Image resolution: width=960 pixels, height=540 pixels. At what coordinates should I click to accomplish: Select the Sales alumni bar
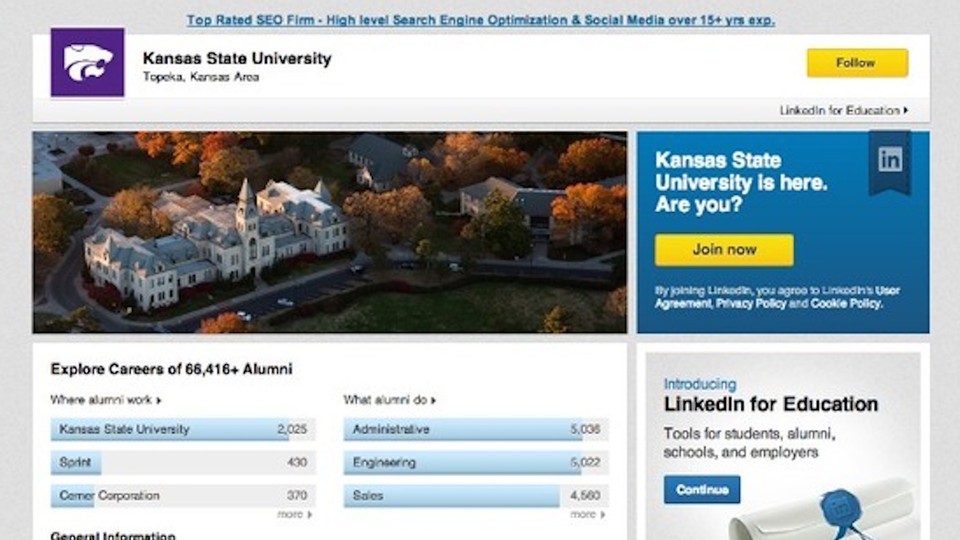coord(476,496)
